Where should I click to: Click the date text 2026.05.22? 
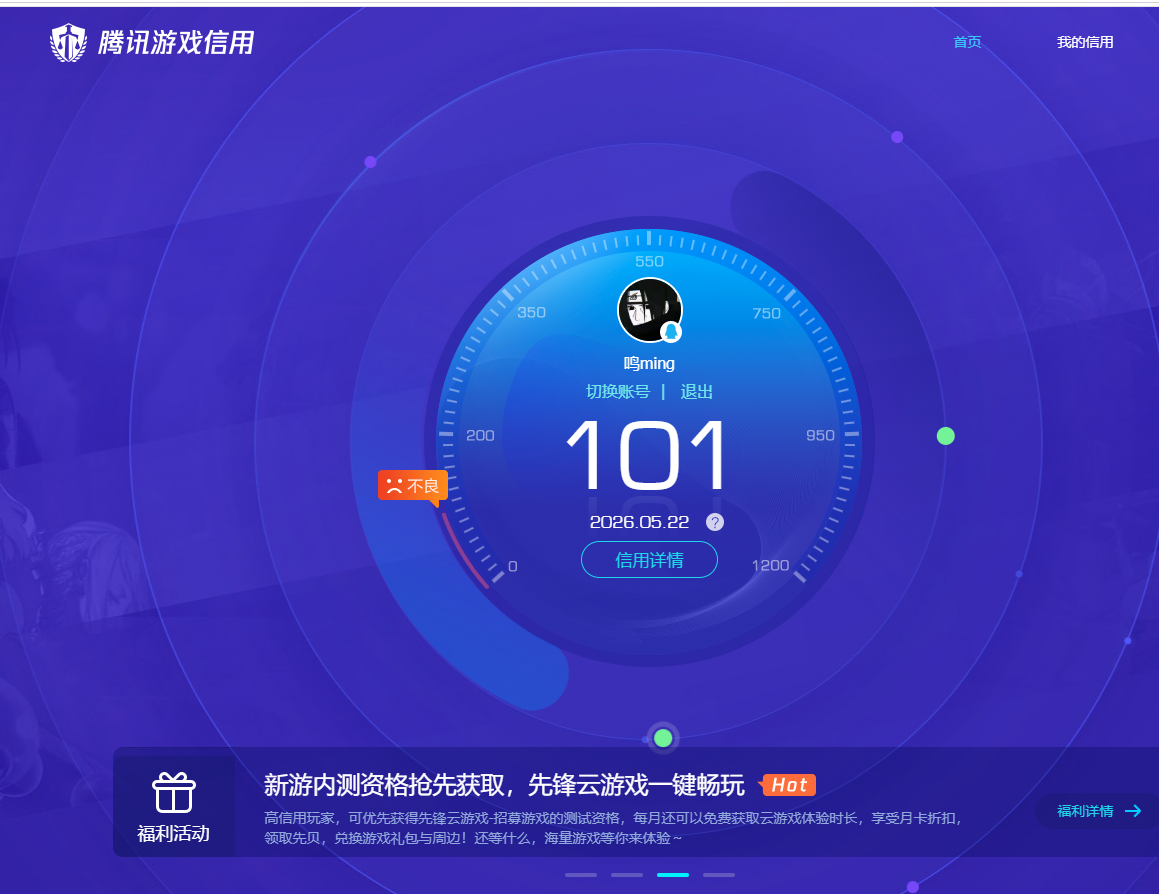[x=639, y=522]
